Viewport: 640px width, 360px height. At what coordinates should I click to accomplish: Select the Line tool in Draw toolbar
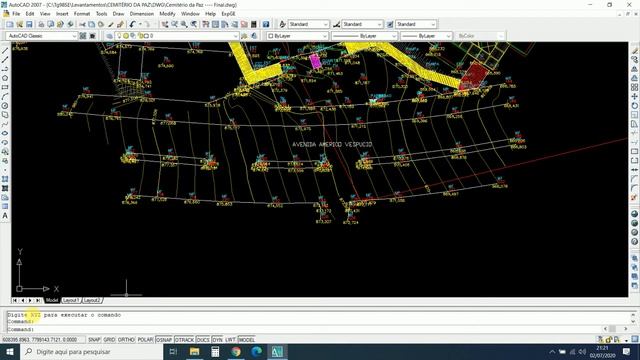[x=5, y=51]
